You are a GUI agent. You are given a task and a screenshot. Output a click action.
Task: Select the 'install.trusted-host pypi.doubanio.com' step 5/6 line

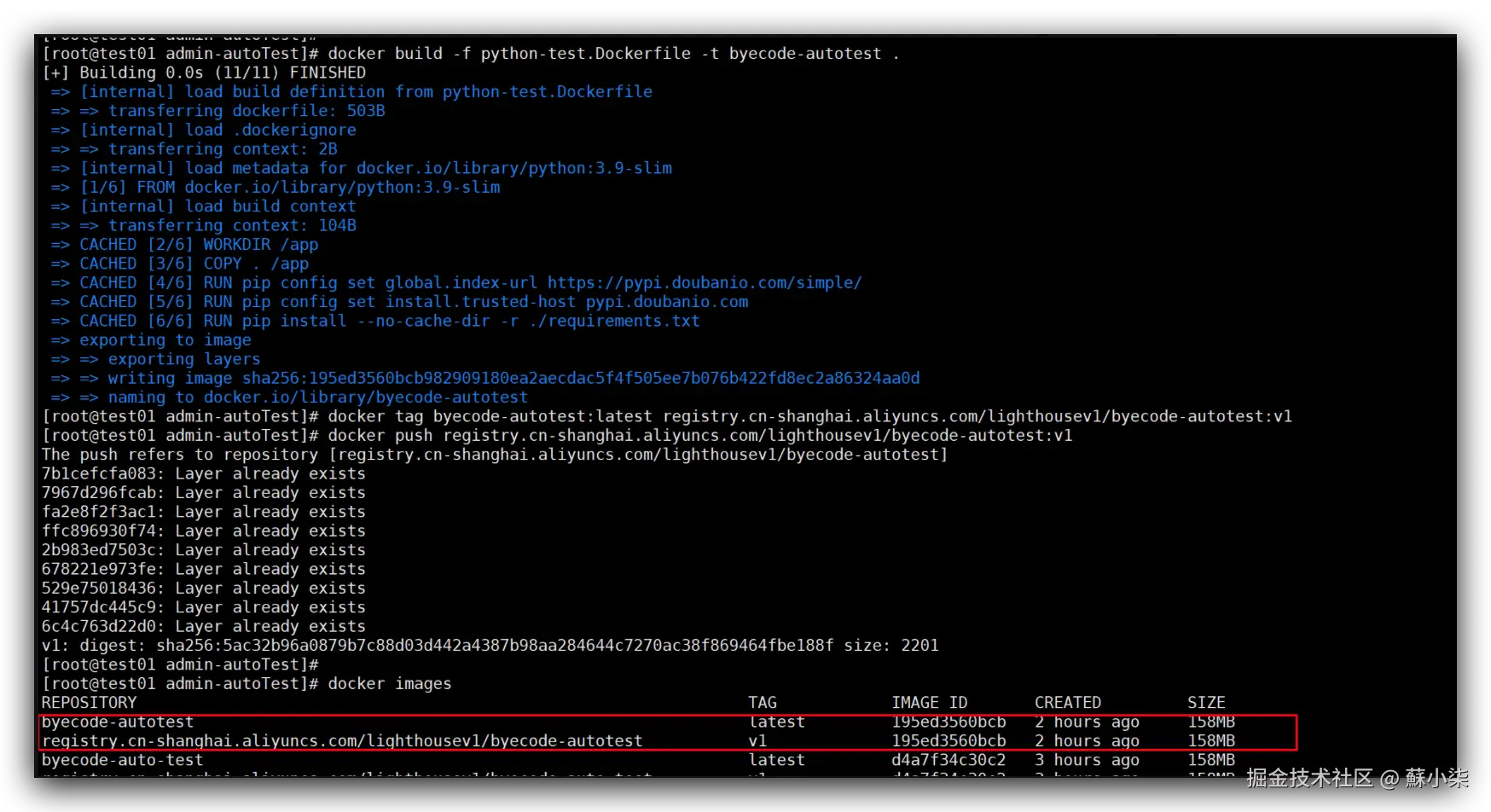coord(399,302)
